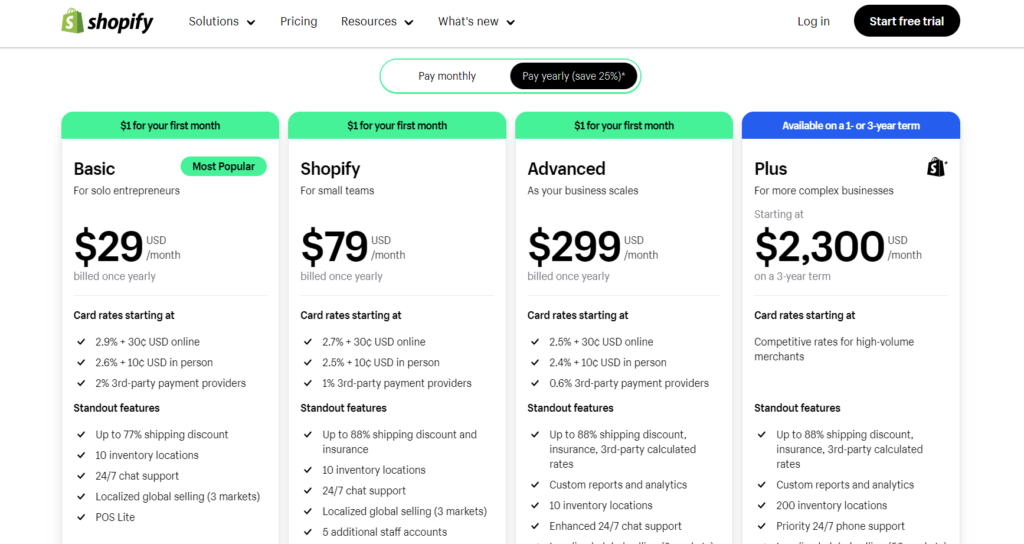Click checkmark beside 5 additional staff accounts
The height and width of the screenshot is (544, 1024).
click(x=308, y=532)
